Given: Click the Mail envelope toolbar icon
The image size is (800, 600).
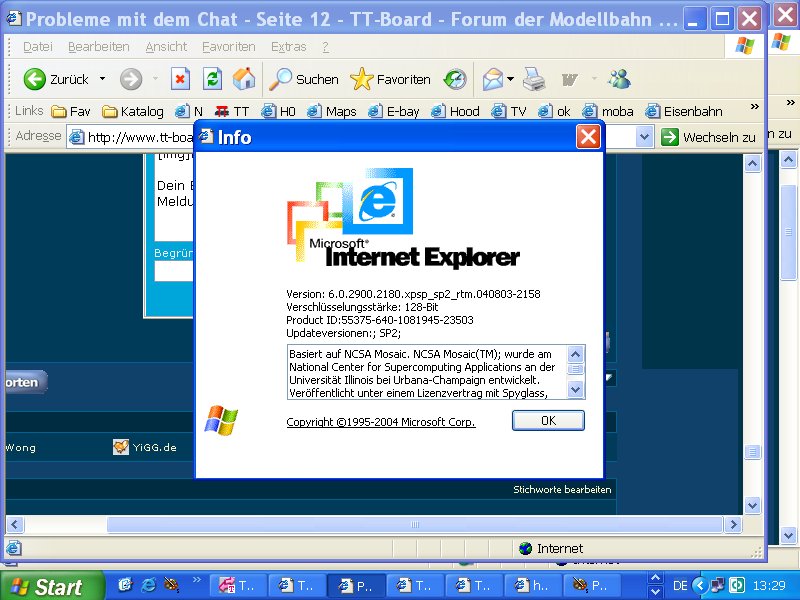Looking at the screenshot, I should point(492,79).
